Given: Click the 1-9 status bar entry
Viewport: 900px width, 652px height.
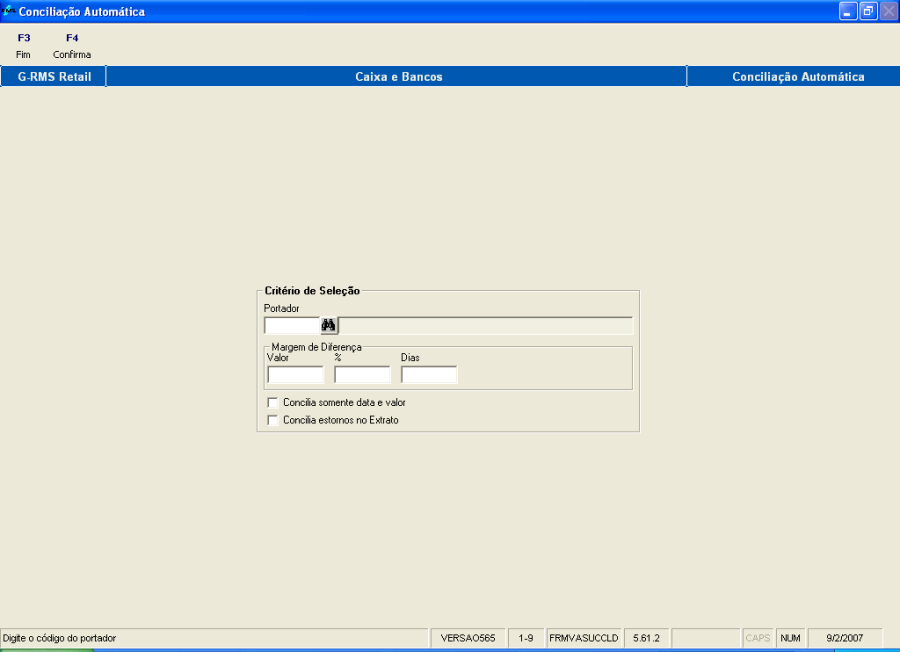Looking at the screenshot, I should [x=526, y=638].
